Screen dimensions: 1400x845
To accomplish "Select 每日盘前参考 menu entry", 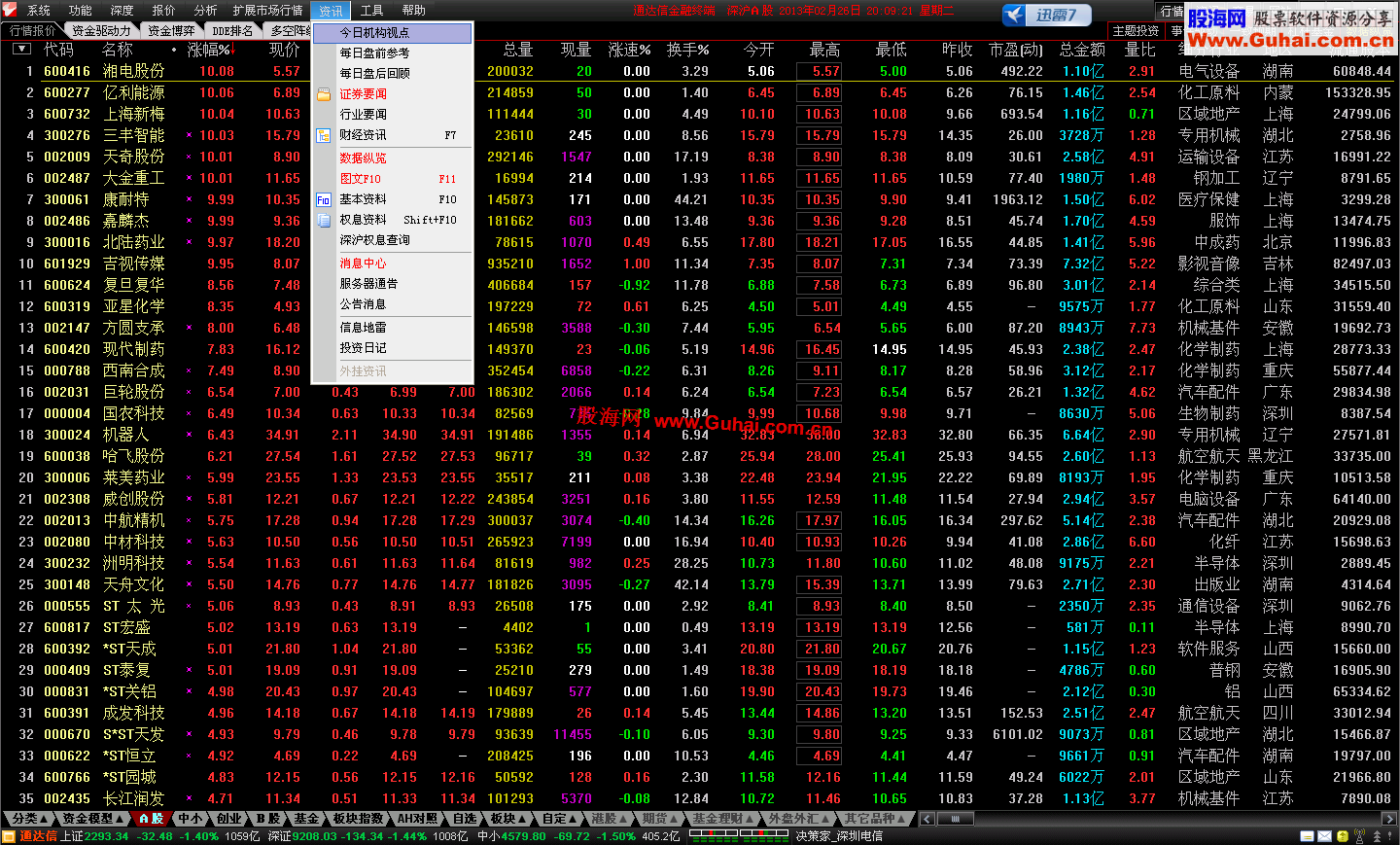I will [393, 53].
